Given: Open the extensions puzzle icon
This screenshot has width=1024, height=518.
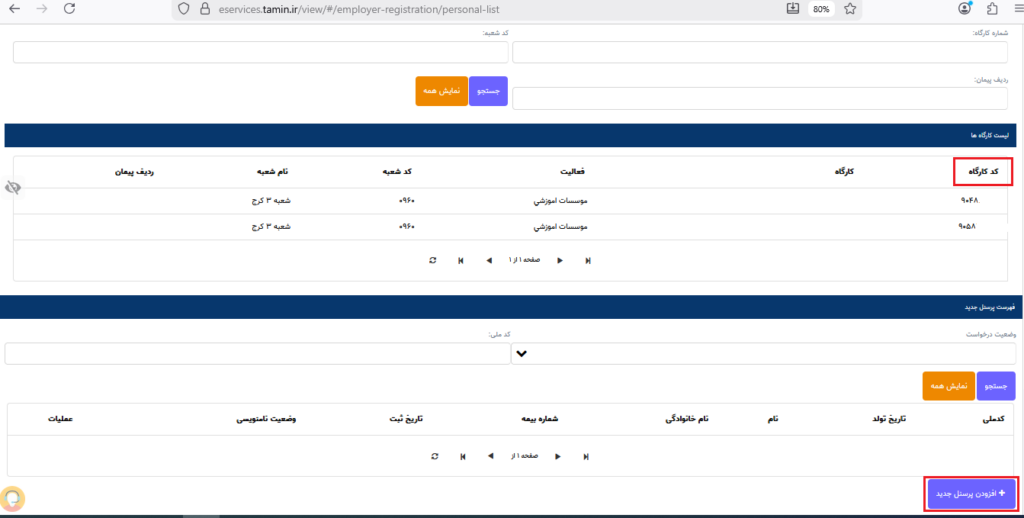Looking at the screenshot, I should click(x=993, y=8).
